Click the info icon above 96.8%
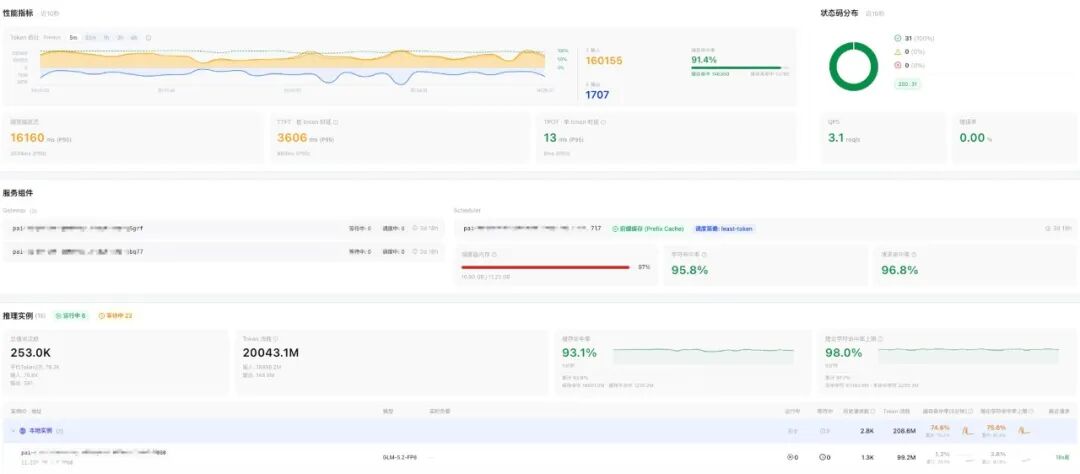Viewport: 1080px width, 474px height. tap(914, 254)
